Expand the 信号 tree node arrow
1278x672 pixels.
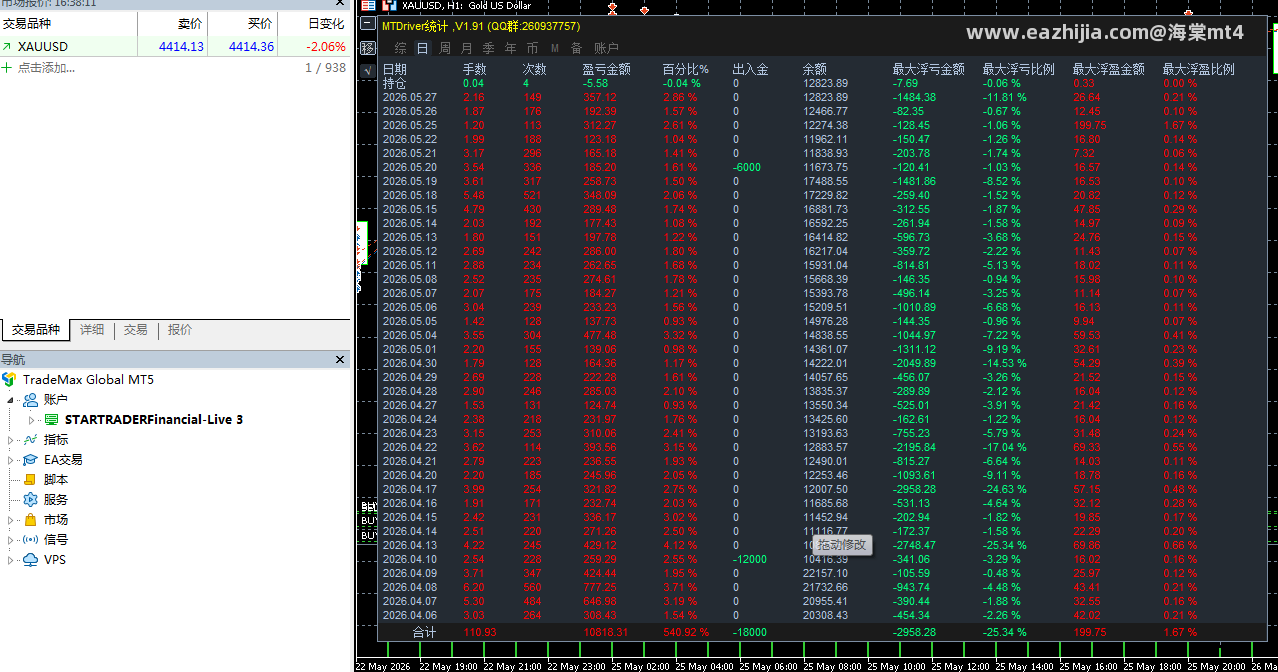[11, 539]
